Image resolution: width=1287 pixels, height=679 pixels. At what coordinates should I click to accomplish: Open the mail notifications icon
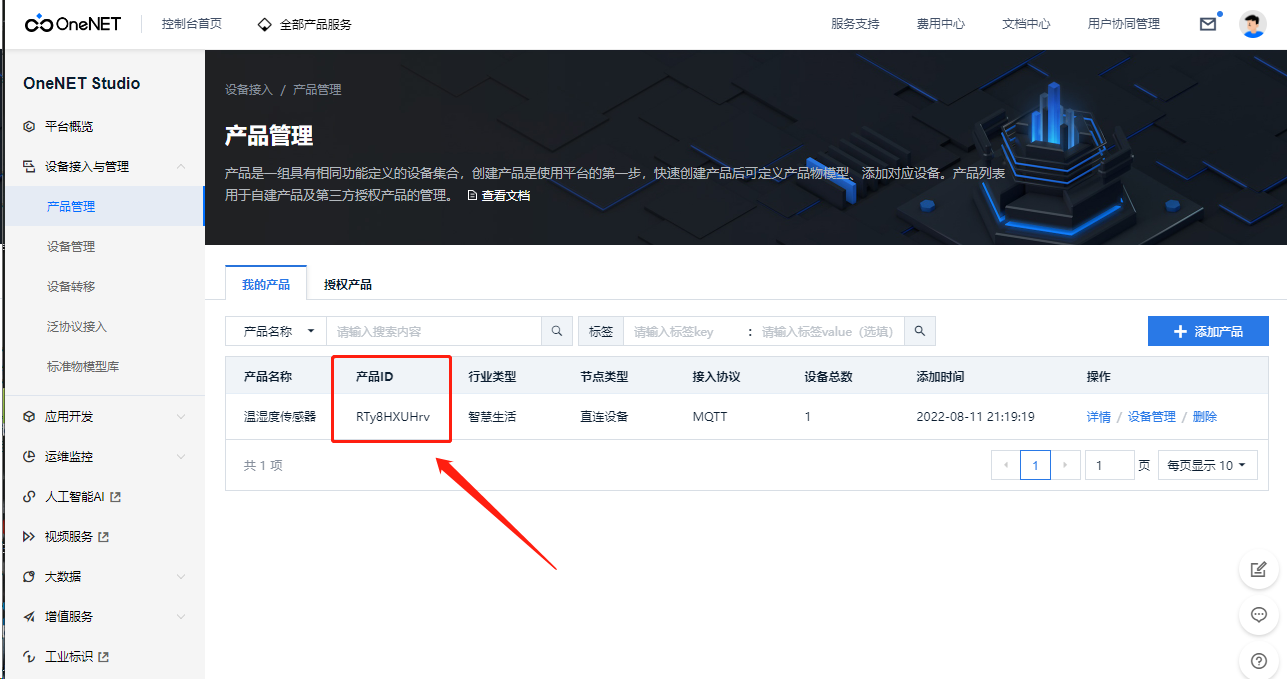pos(1208,24)
